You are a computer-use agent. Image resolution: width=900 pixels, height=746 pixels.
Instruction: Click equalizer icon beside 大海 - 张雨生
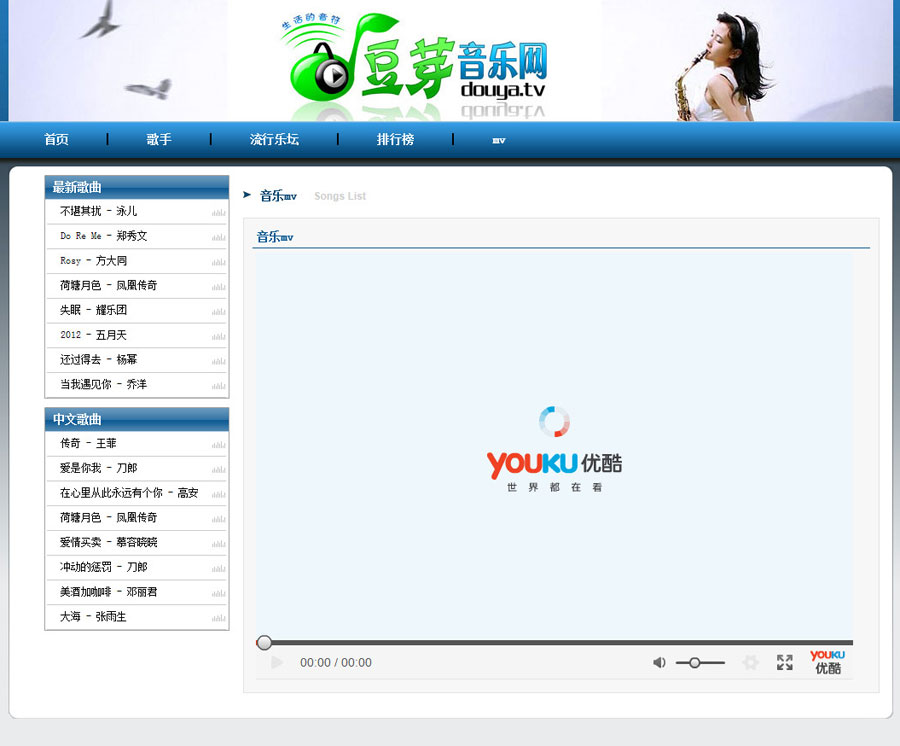(x=219, y=617)
